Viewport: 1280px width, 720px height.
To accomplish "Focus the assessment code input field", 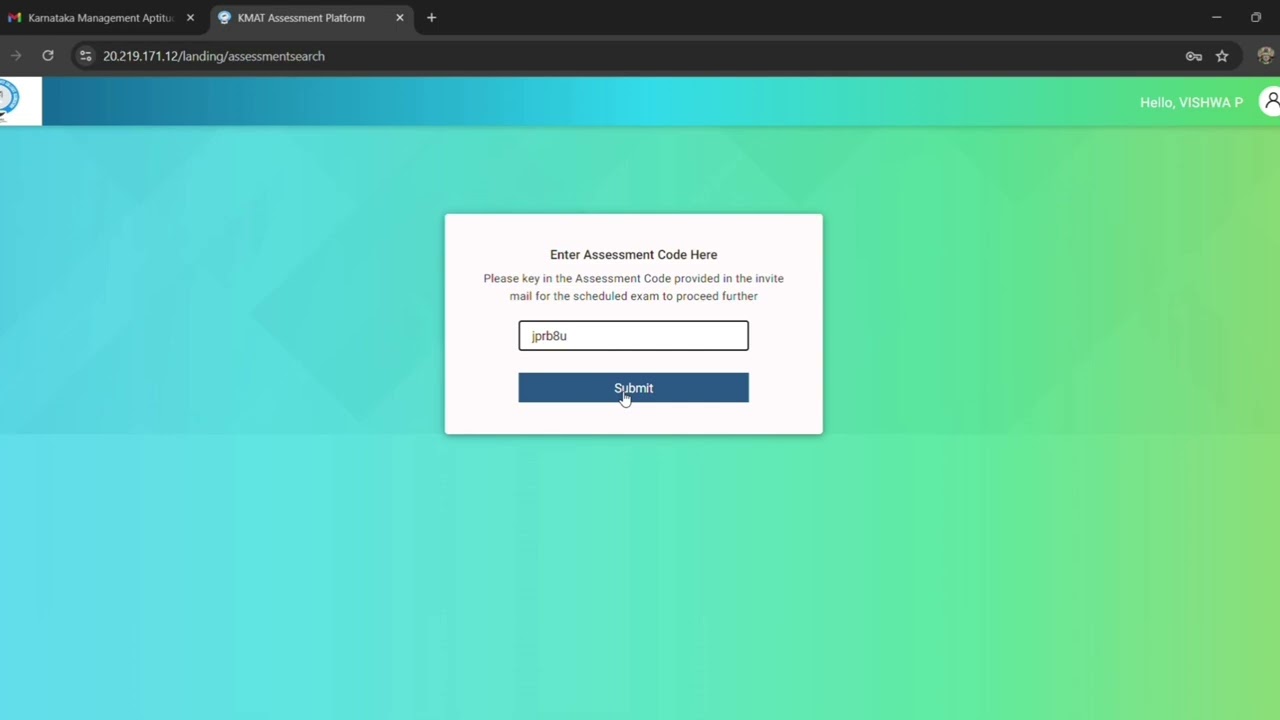I will tap(633, 336).
